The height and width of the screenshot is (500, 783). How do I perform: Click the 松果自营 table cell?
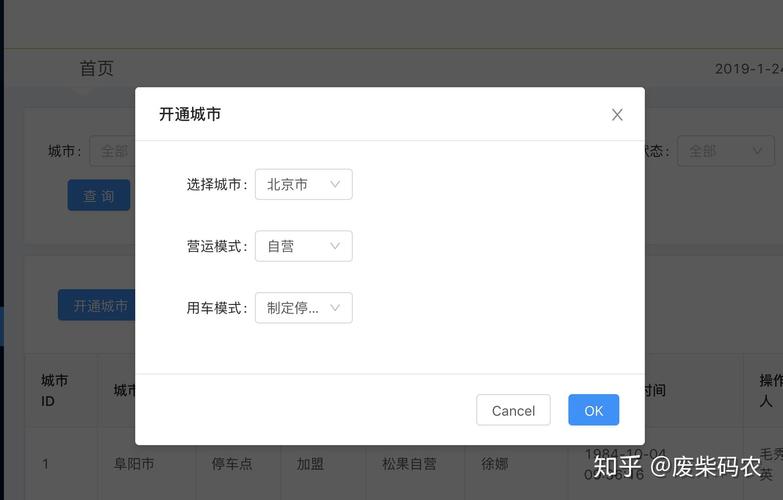(x=409, y=464)
